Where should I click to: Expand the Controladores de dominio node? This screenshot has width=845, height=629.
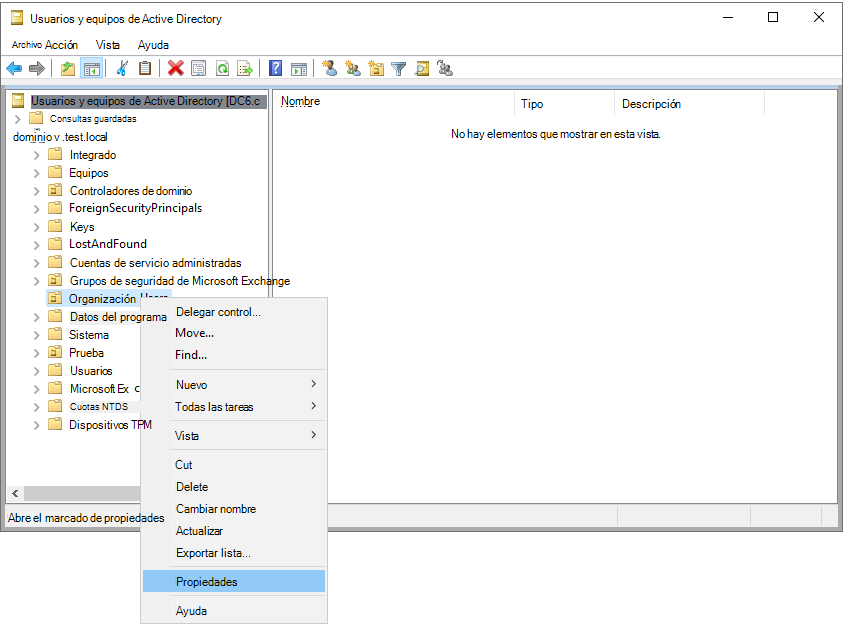click(x=36, y=191)
